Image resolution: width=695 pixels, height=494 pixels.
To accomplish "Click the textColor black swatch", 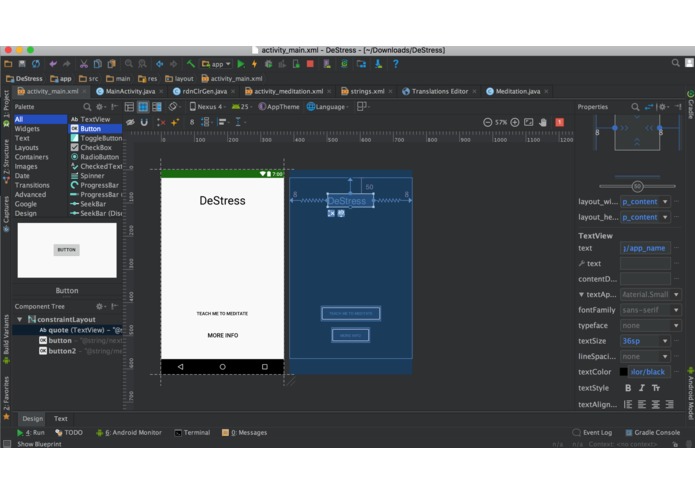I will pyautogui.click(x=623, y=372).
